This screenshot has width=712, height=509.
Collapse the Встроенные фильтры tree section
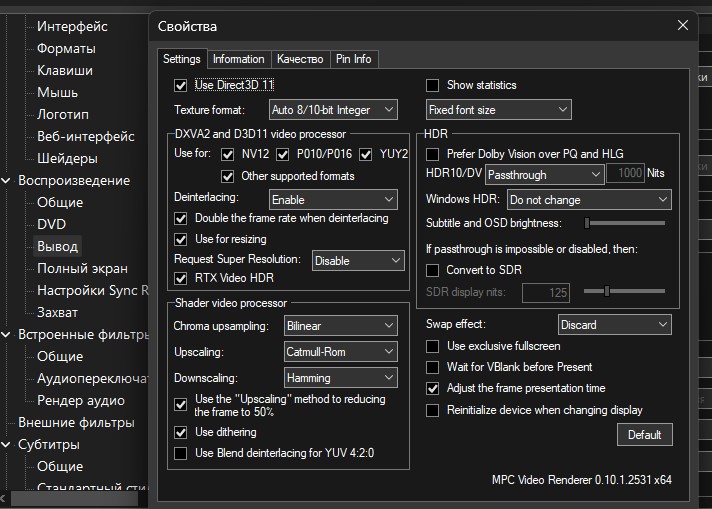coord(6,335)
